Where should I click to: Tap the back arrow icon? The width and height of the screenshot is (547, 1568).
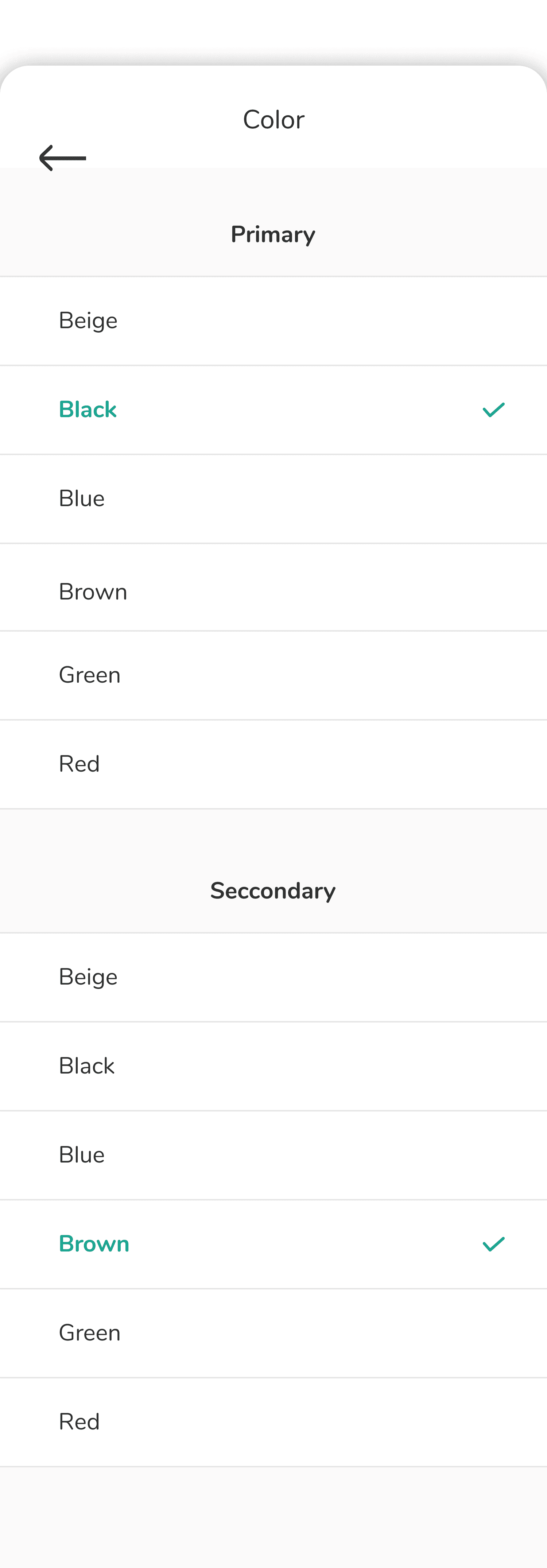click(63, 158)
